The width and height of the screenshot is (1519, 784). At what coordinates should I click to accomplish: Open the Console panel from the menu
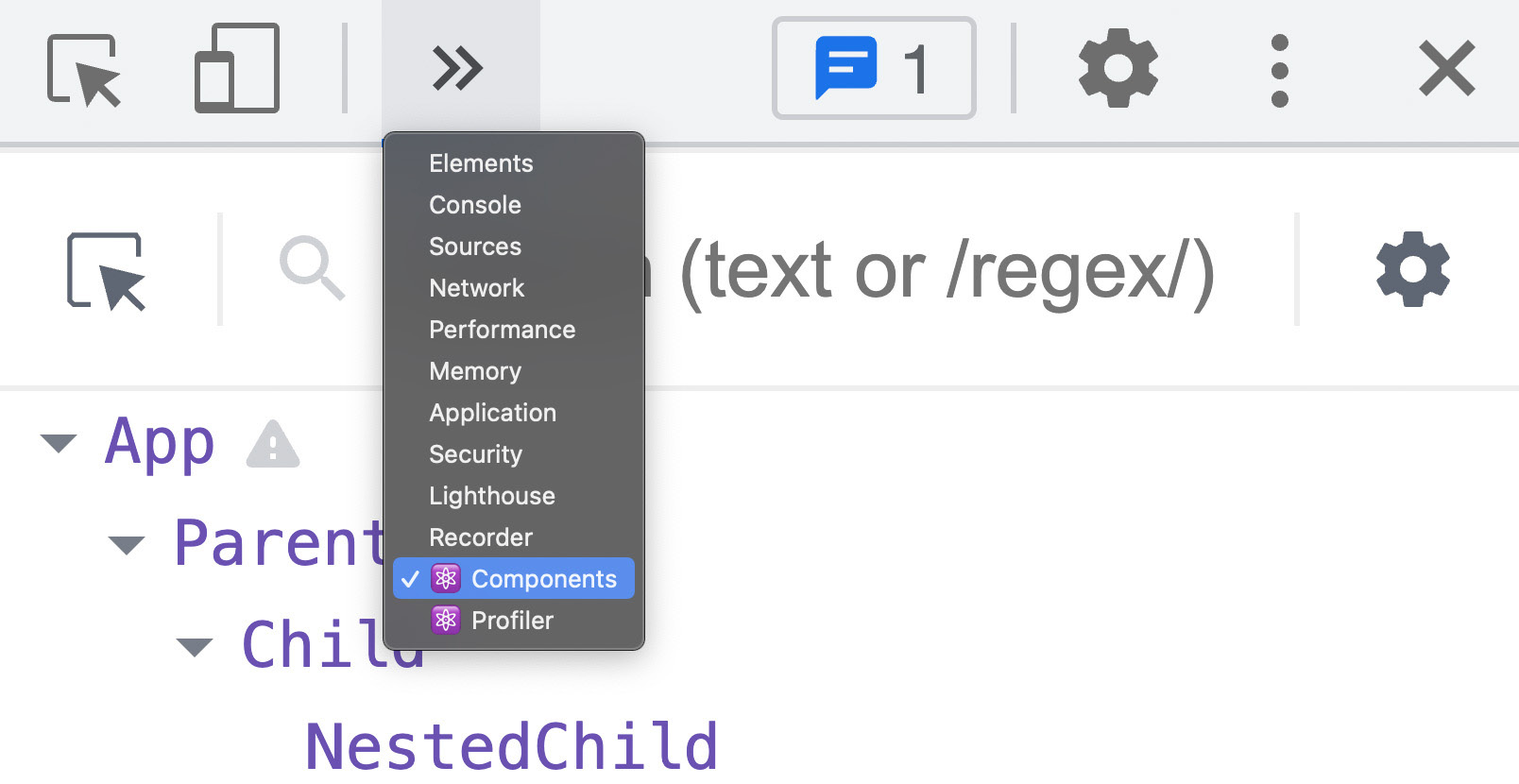pos(474,205)
